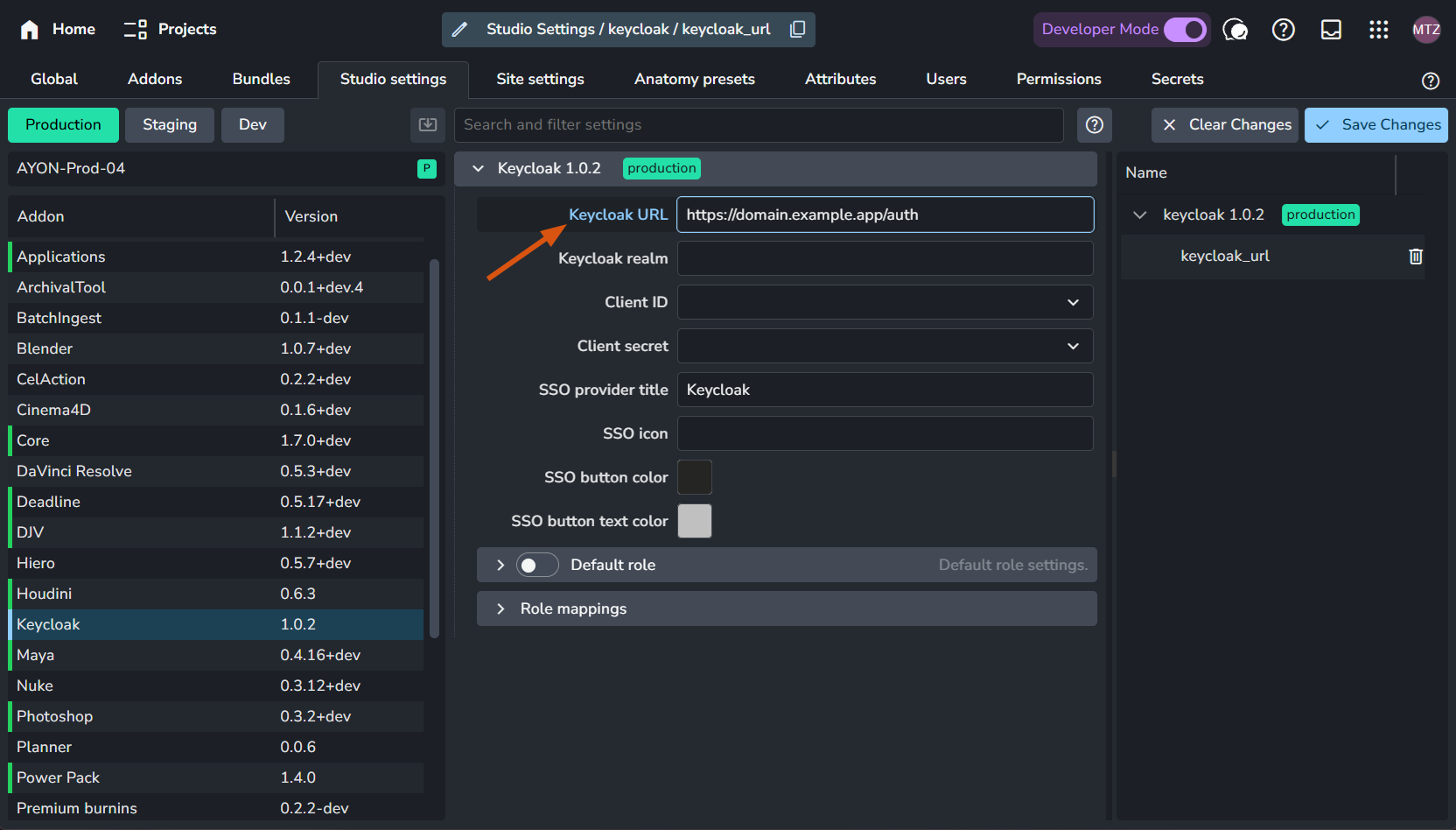Viewport: 1456px width, 830px height.
Task: Open the Client ID dropdown
Action: pos(885,302)
